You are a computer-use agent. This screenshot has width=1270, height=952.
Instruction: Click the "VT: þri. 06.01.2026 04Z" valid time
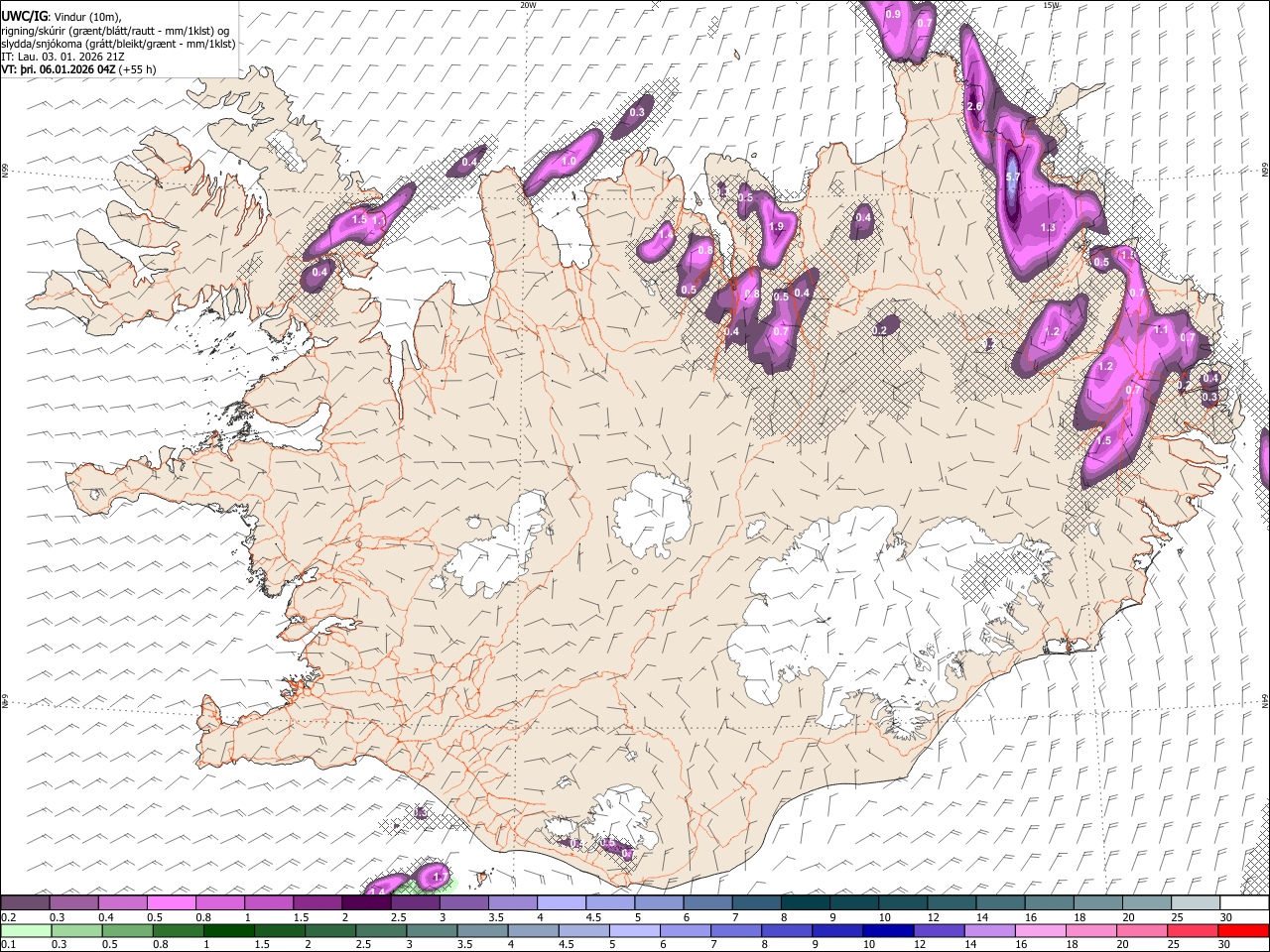pyautogui.click(x=59, y=69)
